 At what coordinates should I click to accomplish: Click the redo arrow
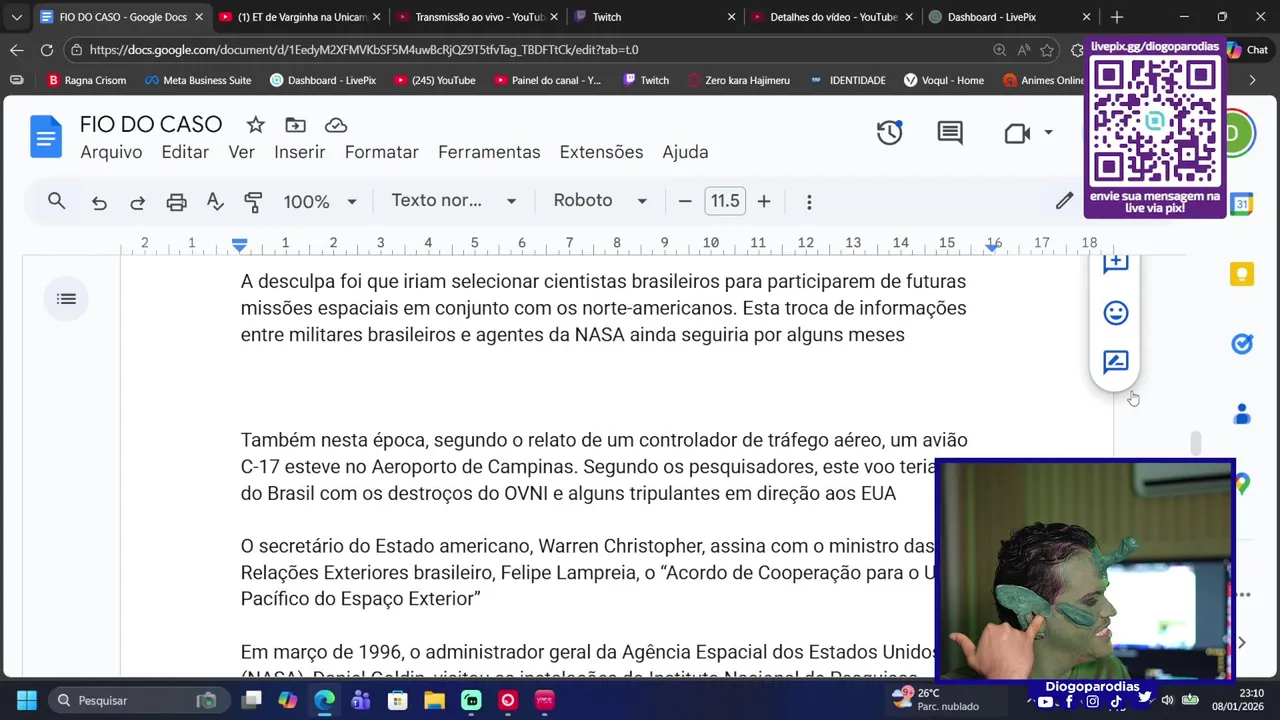pos(137,202)
